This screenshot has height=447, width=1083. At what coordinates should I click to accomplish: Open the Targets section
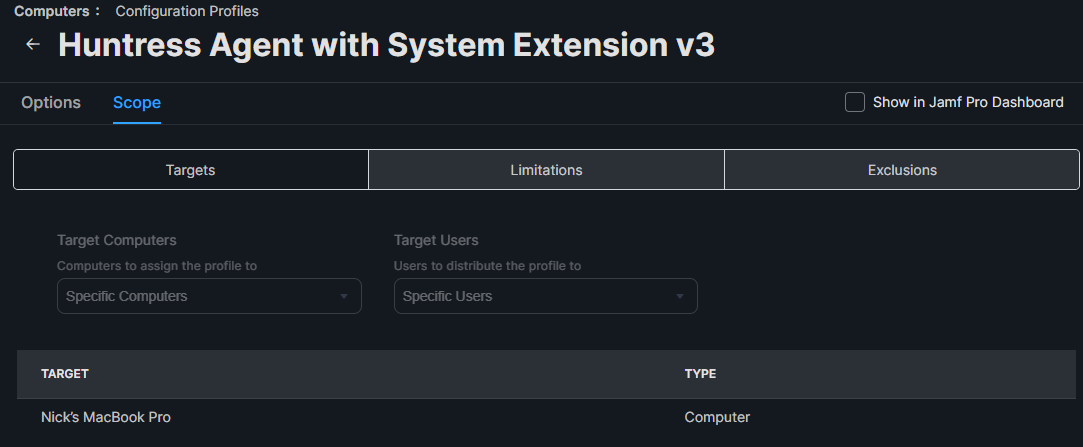click(191, 170)
